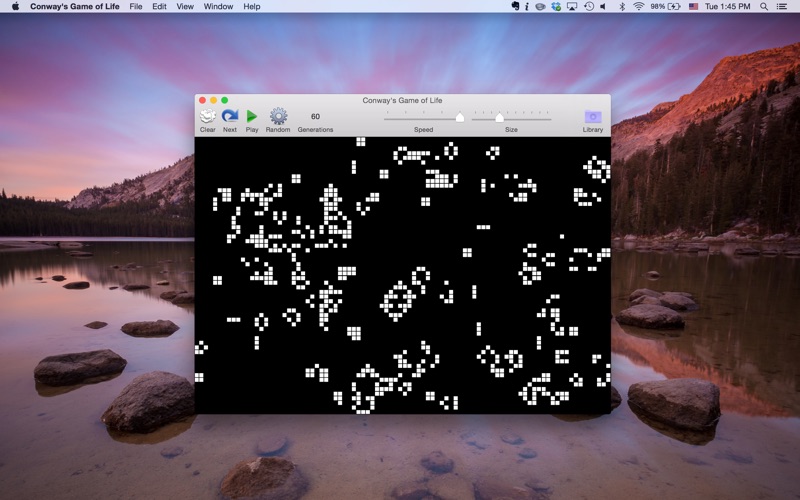Open the Edit menu
Screen dimensions: 800x500
159,6
